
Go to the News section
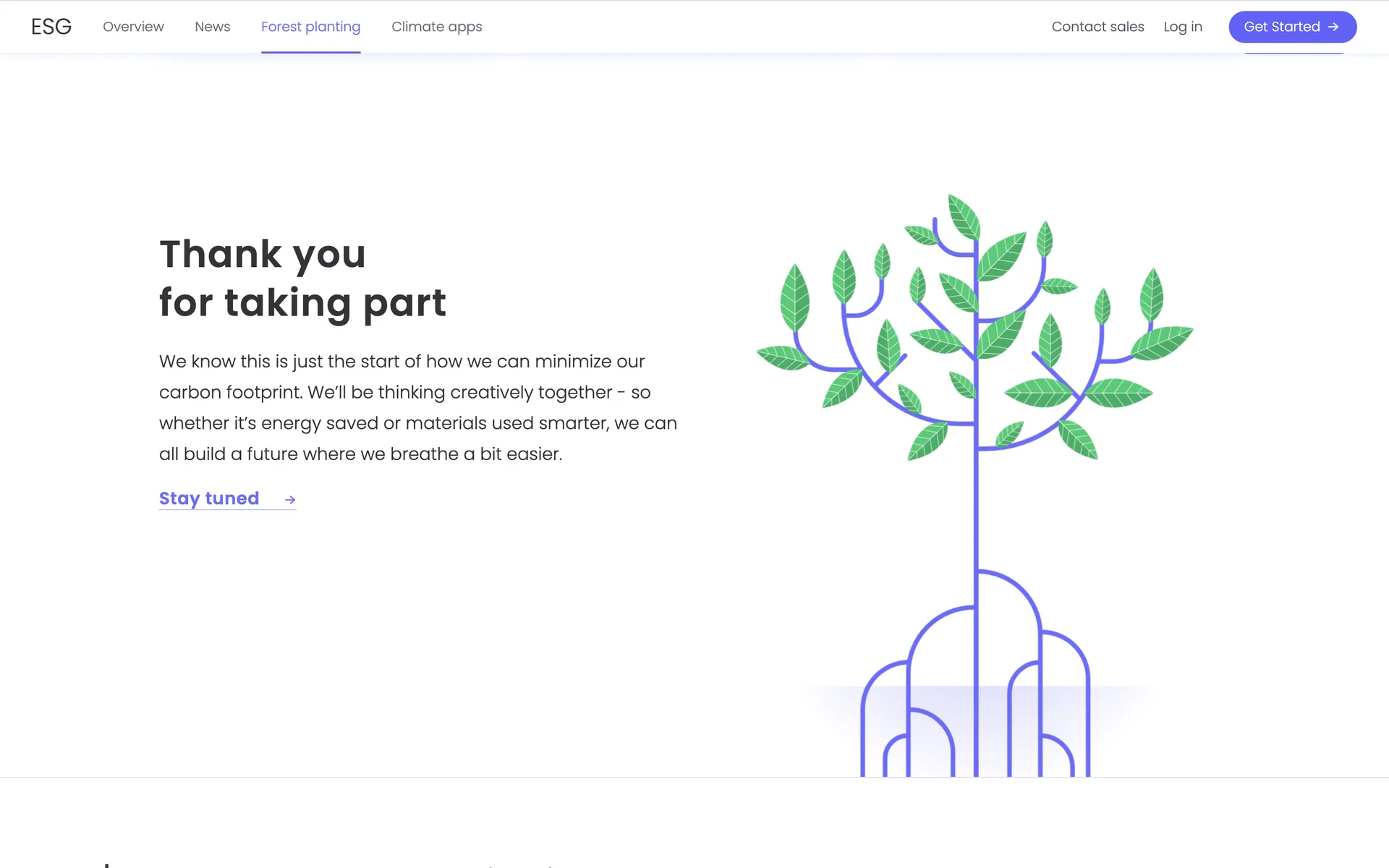tap(212, 27)
